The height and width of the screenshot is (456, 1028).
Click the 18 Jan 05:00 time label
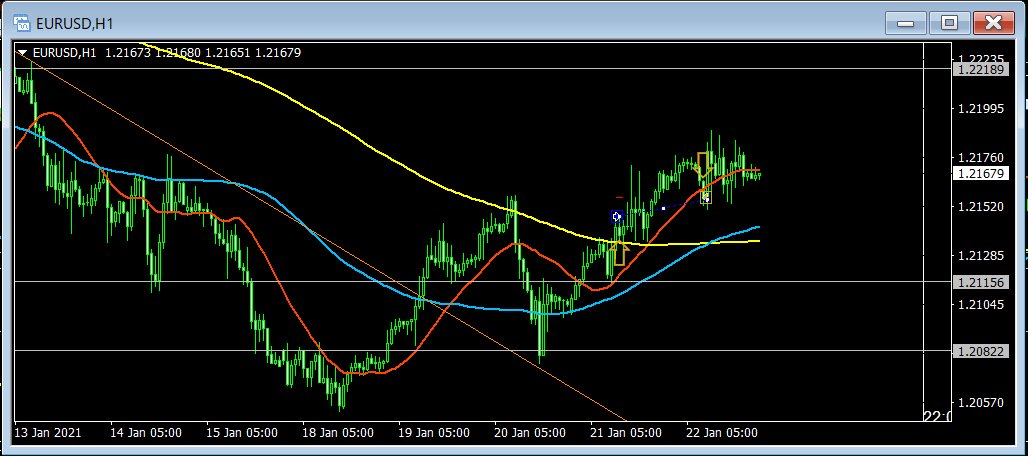click(x=338, y=433)
